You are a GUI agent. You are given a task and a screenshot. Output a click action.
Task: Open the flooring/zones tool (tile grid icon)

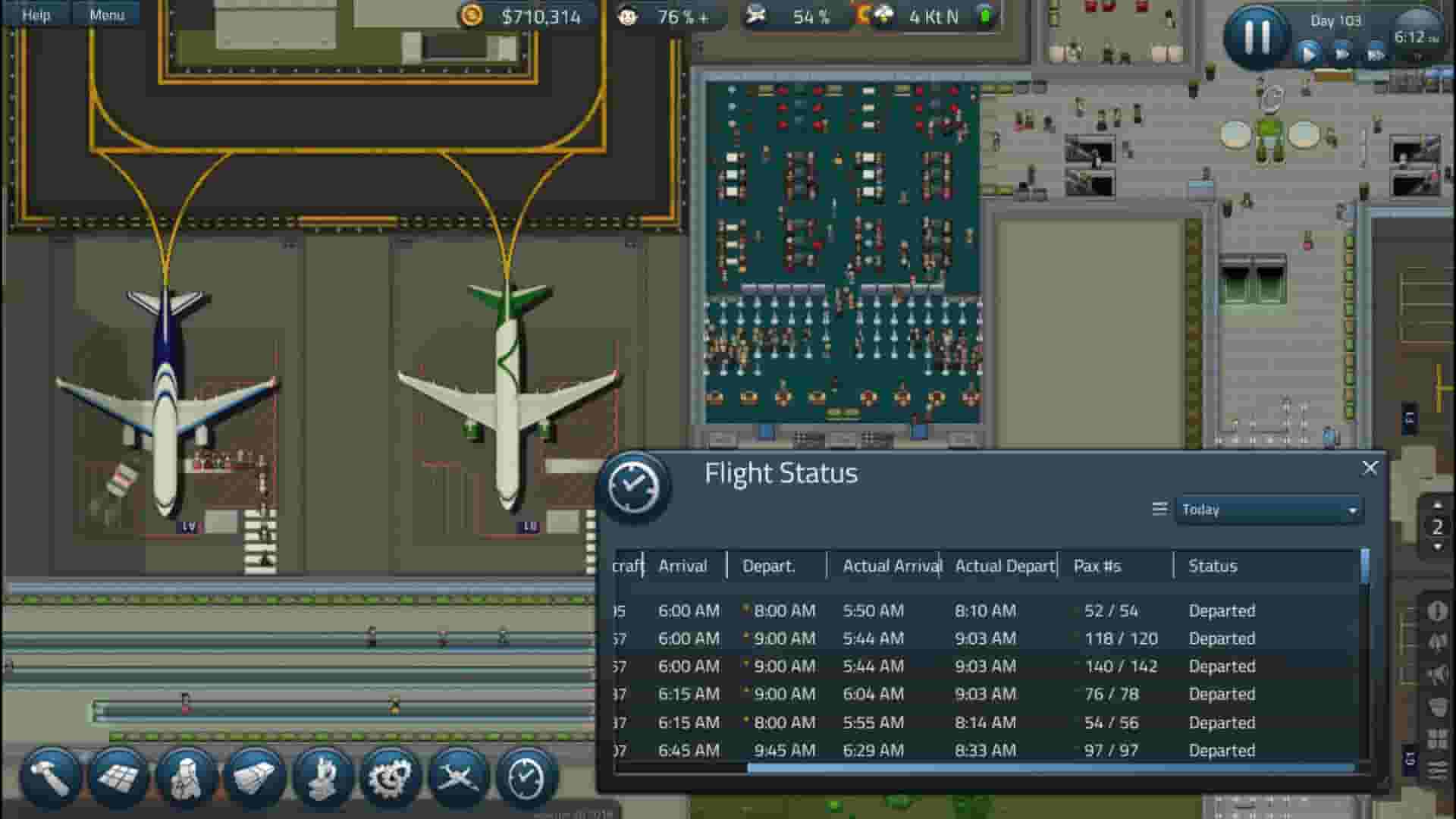point(116,777)
